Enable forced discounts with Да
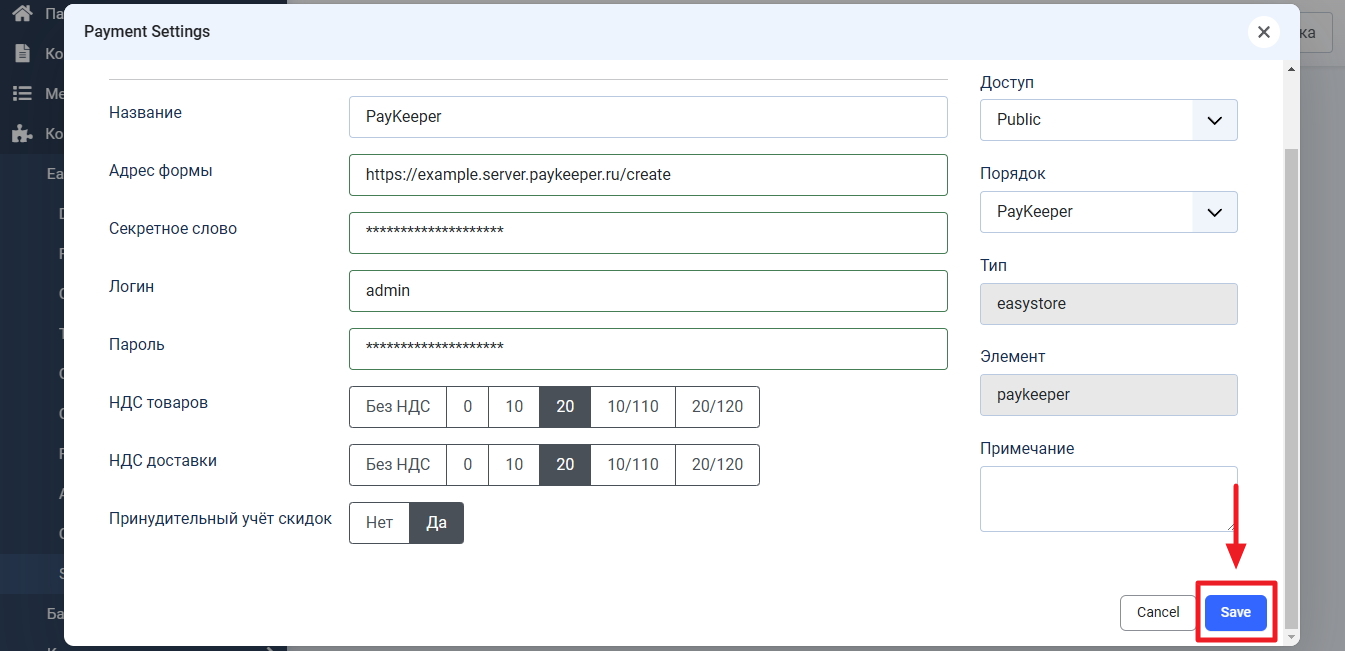This screenshot has width=1345, height=651. pyautogui.click(x=437, y=523)
